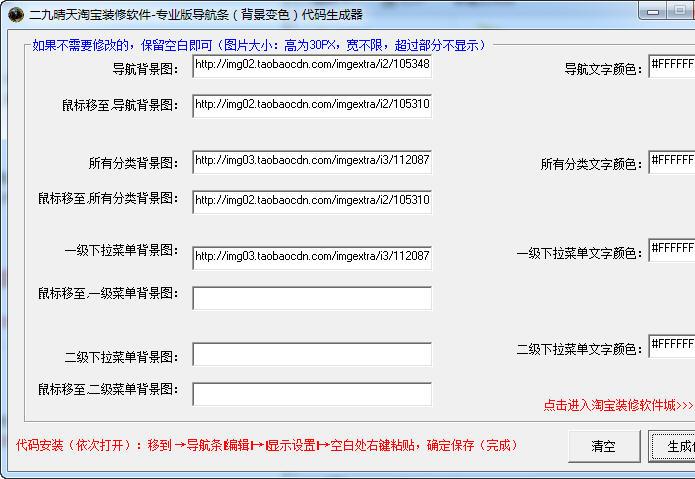Click the app icon in title bar

pyautogui.click(x=16, y=15)
